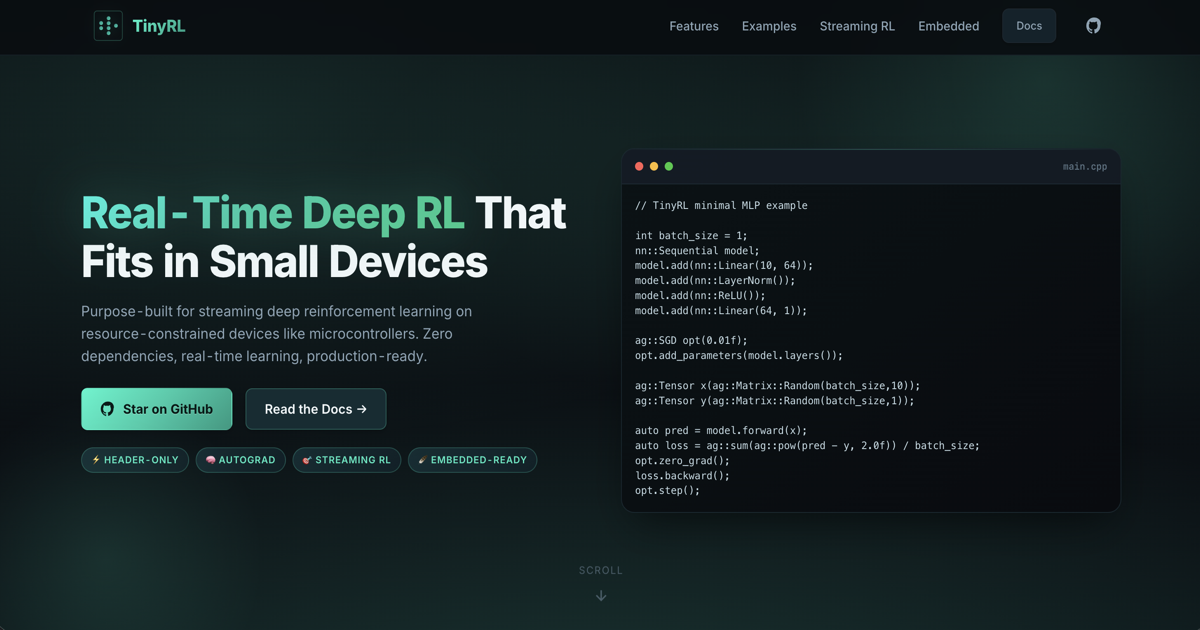
Task: Click the "model.add(nn::ReLU());" line
Action: pyautogui.click(x=700, y=295)
